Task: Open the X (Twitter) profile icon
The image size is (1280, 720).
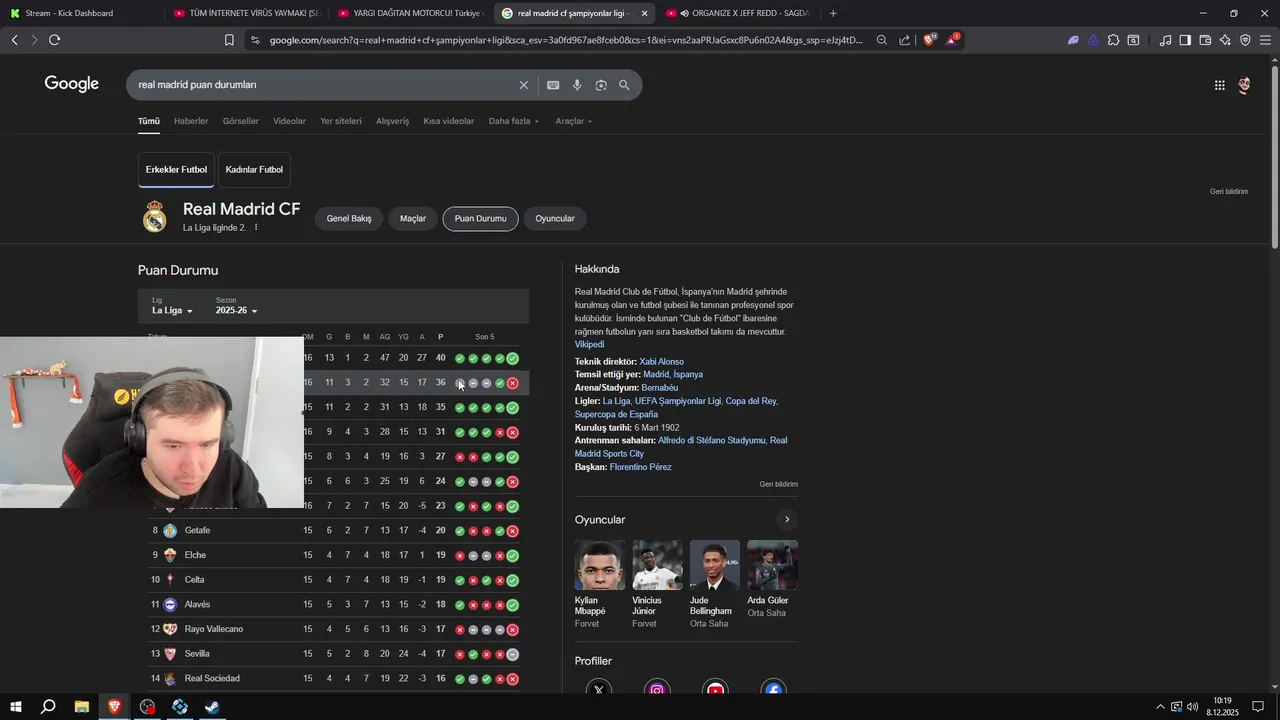Action: pos(598,688)
